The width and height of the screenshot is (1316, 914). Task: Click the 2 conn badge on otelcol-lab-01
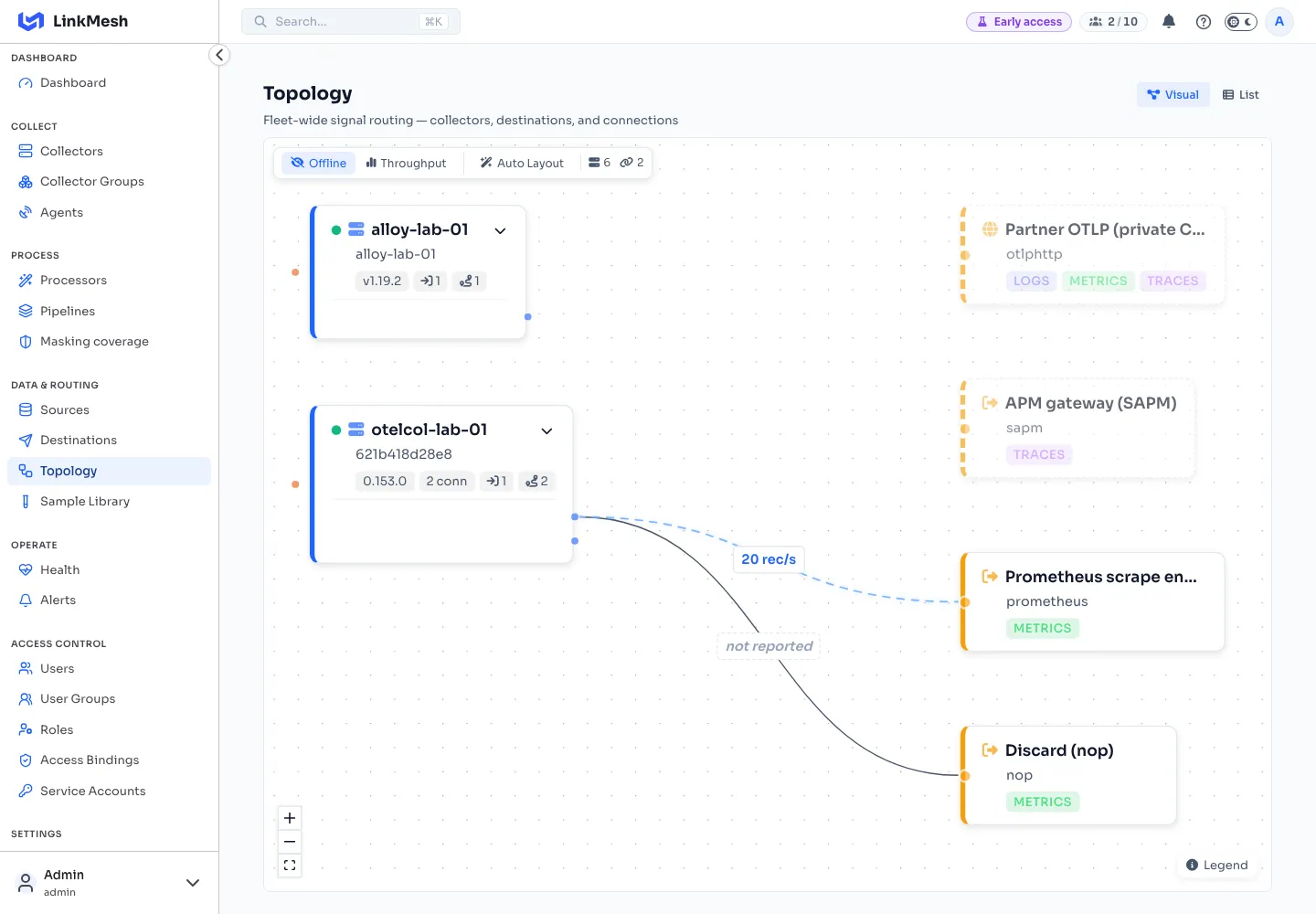[x=447, y=481]
